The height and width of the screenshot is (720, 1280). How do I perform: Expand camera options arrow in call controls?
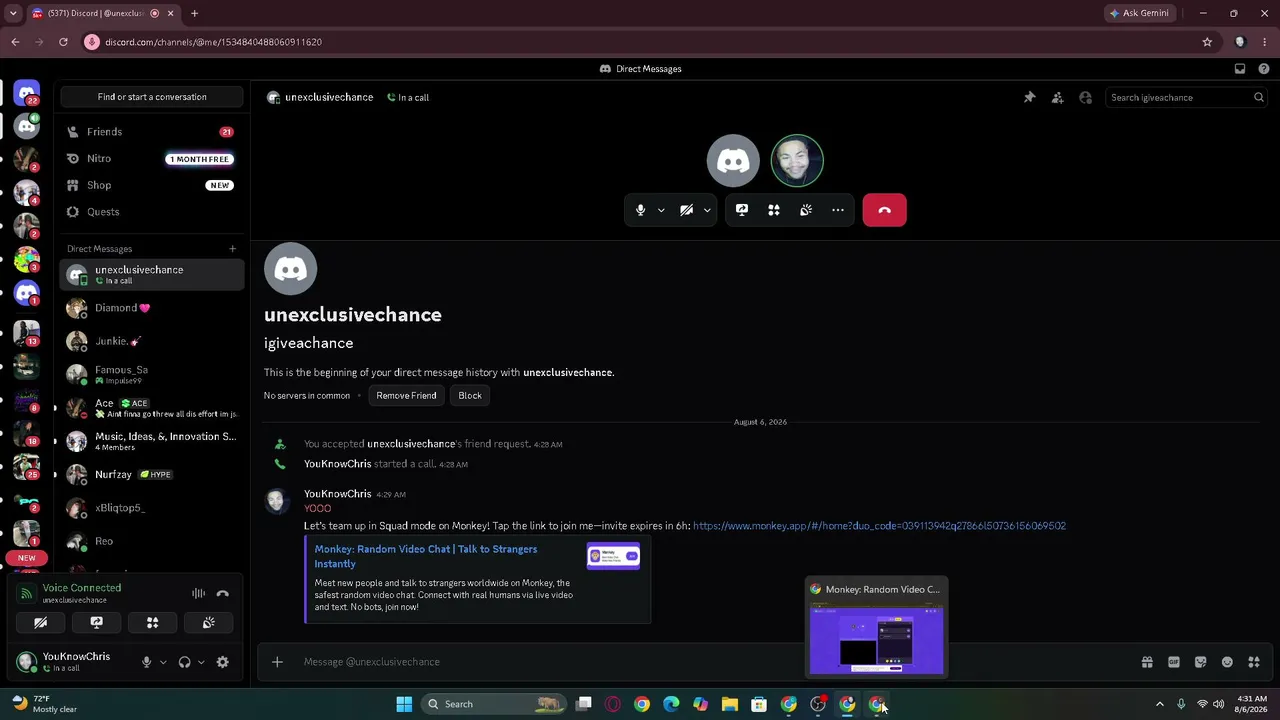[x=707, y=210]
